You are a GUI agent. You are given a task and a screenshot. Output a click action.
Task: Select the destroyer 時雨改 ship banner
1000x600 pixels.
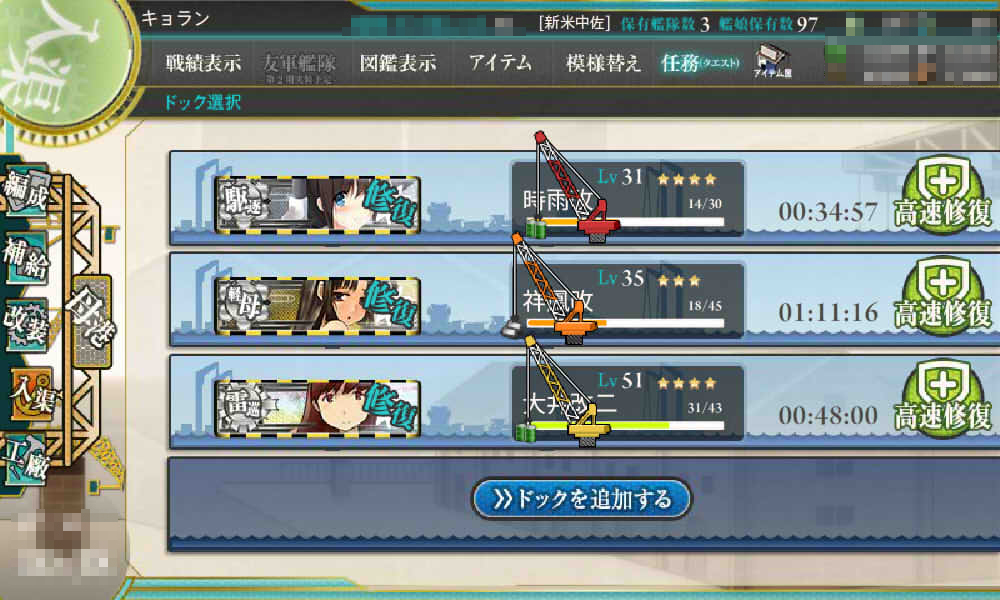click(x=318, y=205)
